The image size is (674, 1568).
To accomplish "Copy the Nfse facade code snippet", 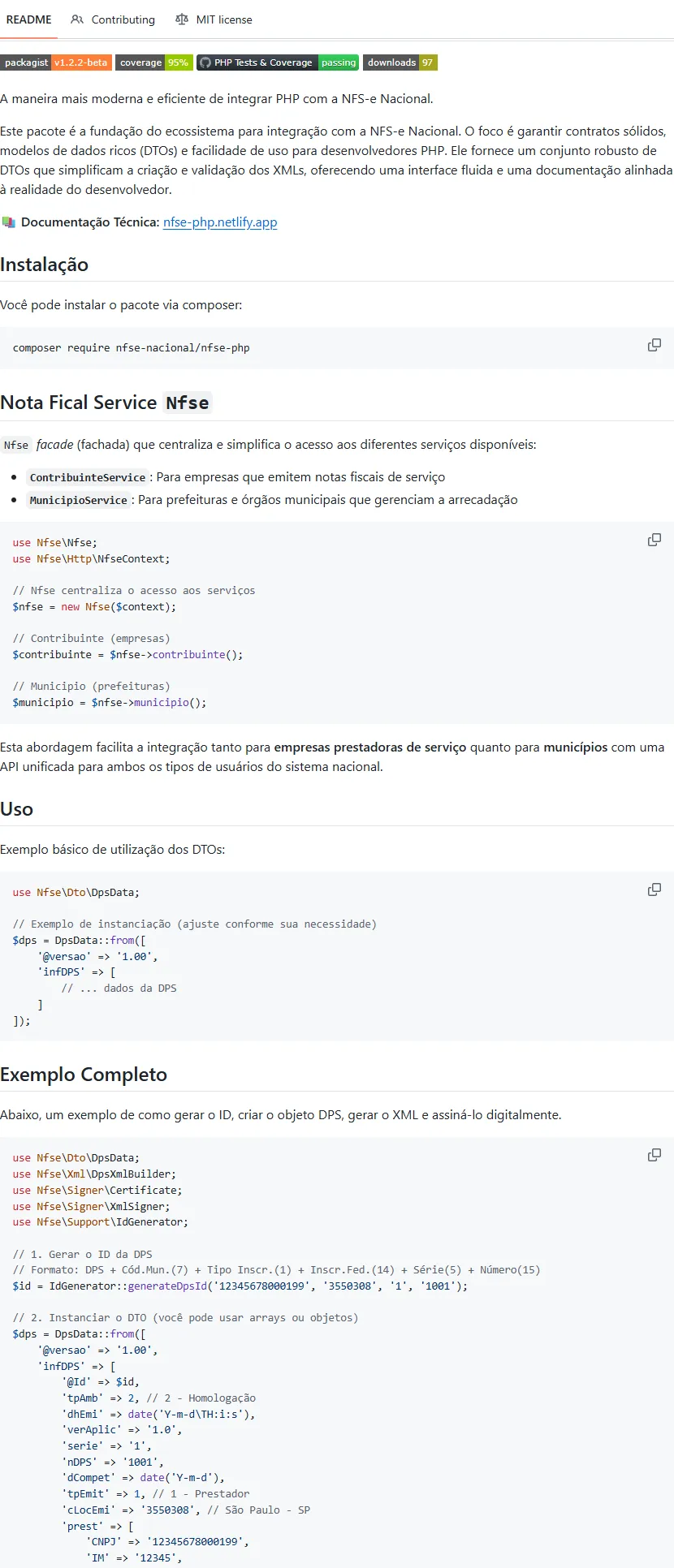I will (654, 540).
